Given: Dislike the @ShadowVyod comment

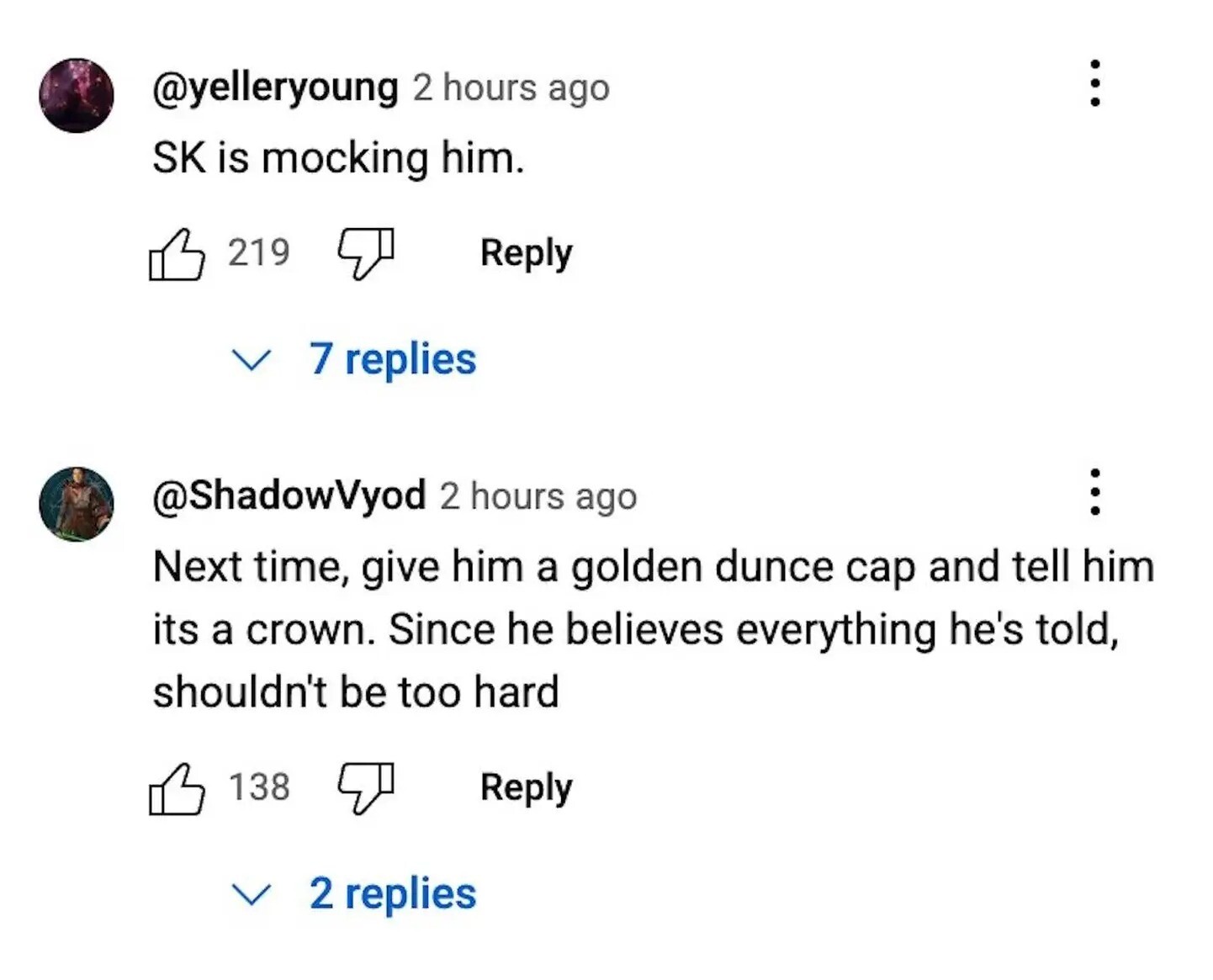Looking at the screenshot, I should coord(365,788).
